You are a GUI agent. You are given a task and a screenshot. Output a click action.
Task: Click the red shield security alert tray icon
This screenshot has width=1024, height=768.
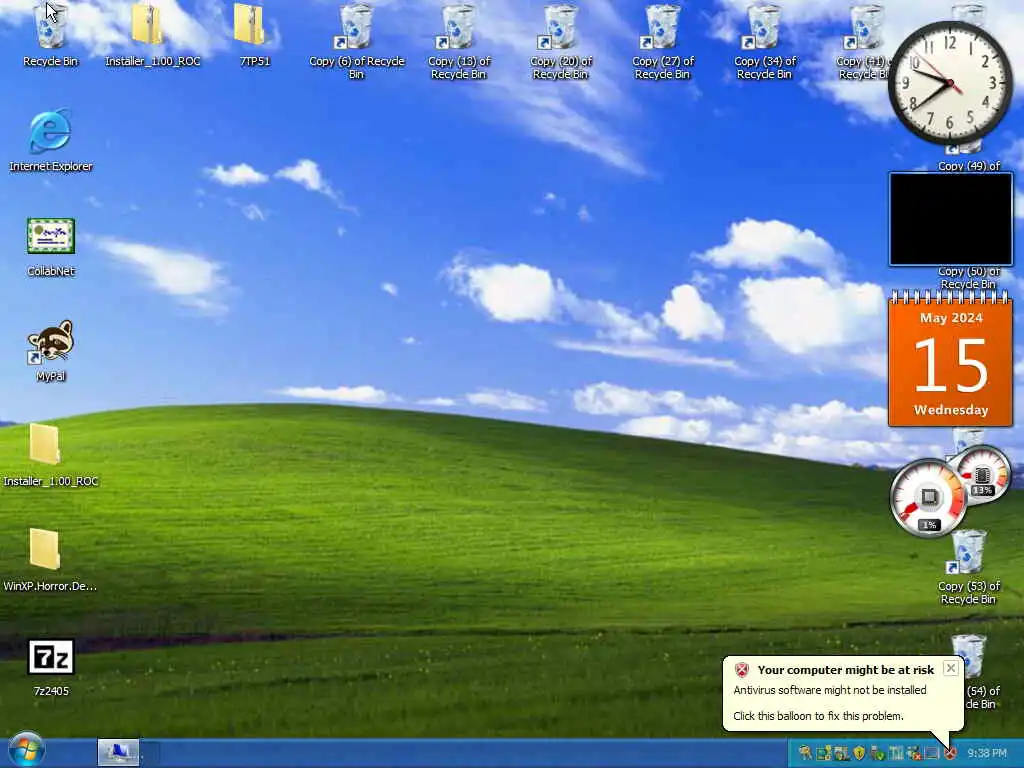click(950, 753)
